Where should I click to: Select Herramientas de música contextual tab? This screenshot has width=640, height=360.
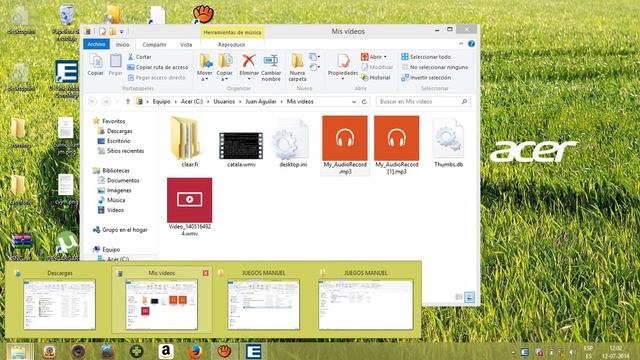coord(232,32)
